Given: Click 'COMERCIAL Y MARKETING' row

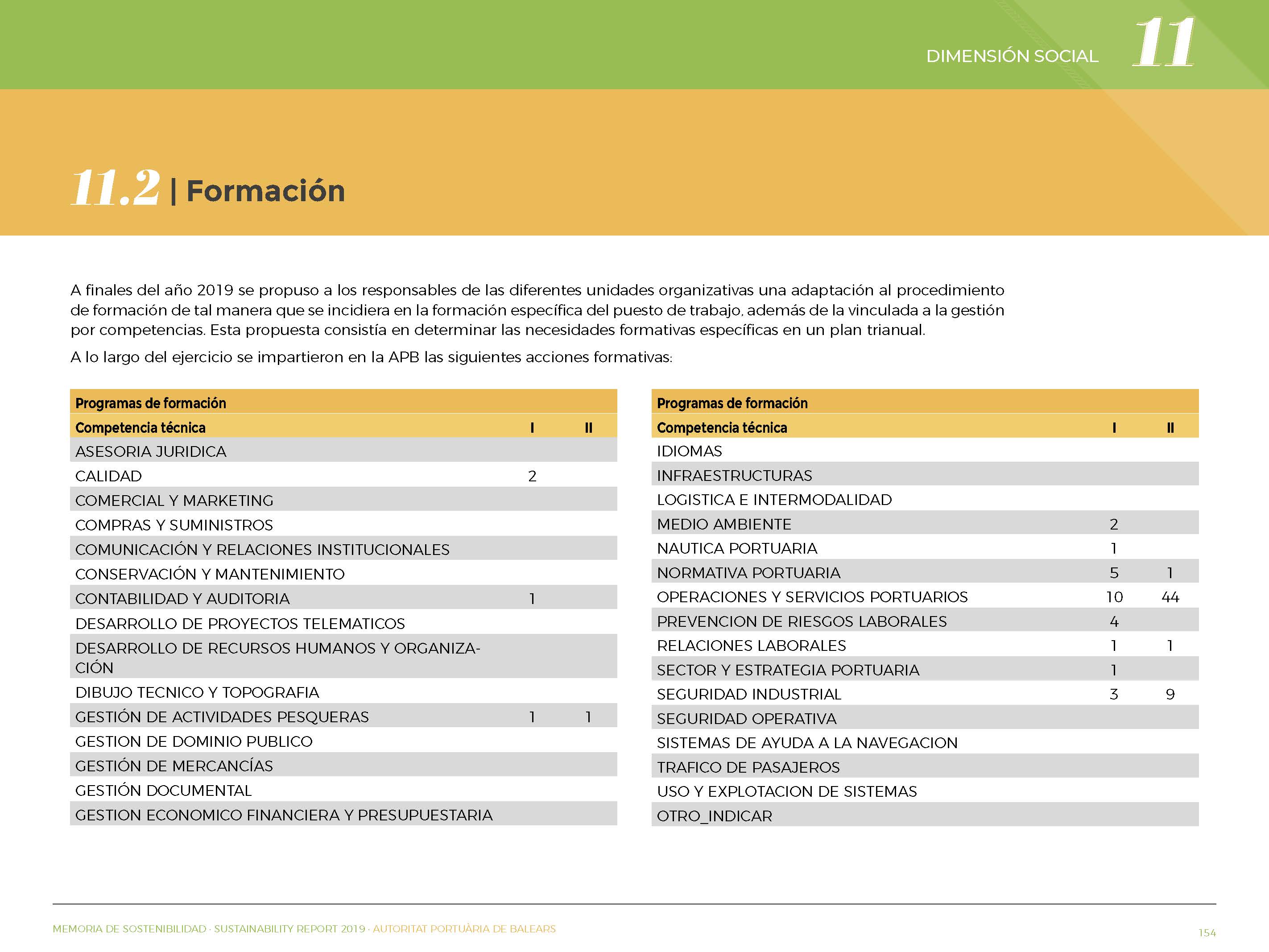Looking at the screenshot, I should point(343,500).
